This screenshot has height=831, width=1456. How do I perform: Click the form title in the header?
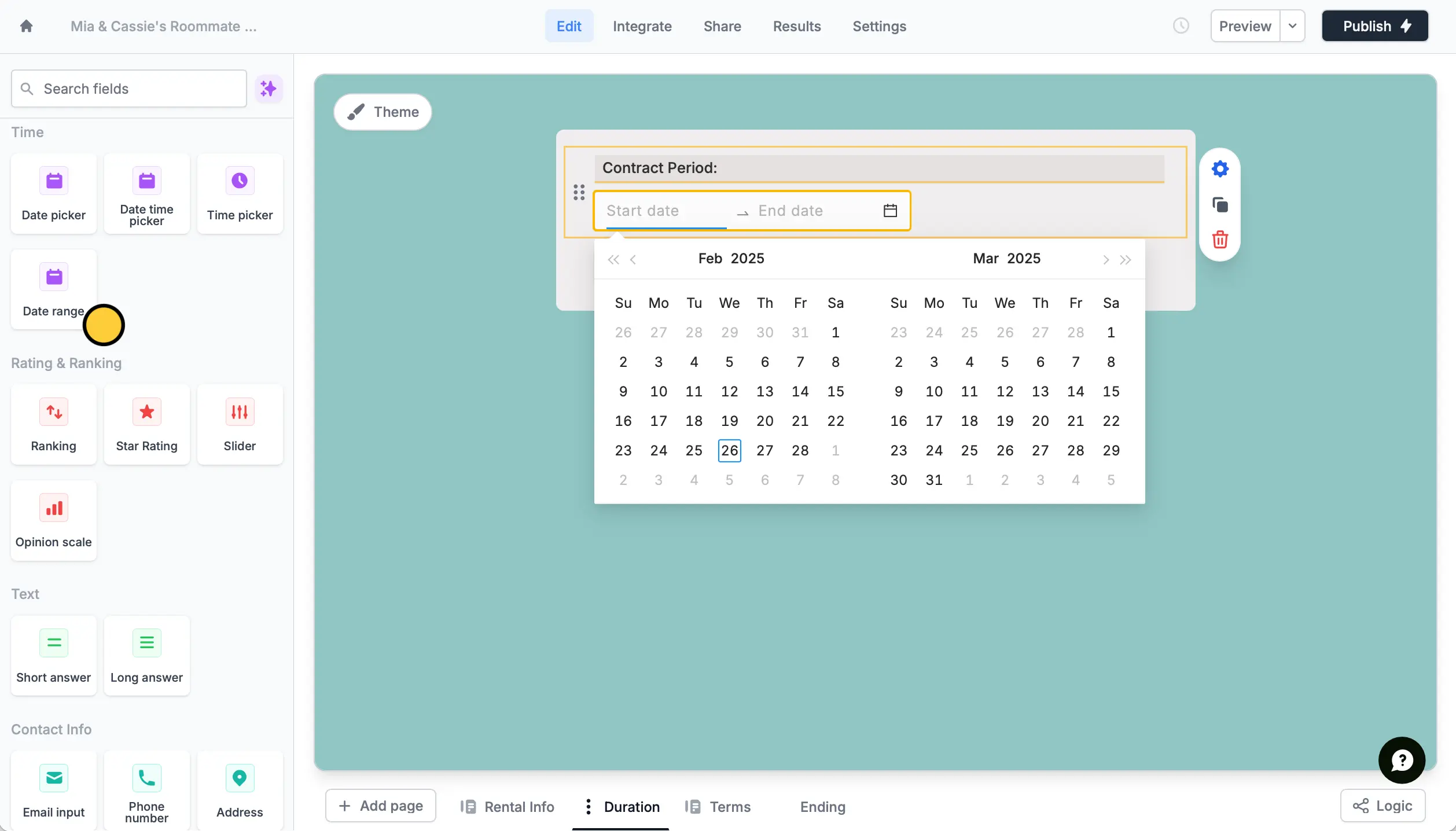point(163,26)
